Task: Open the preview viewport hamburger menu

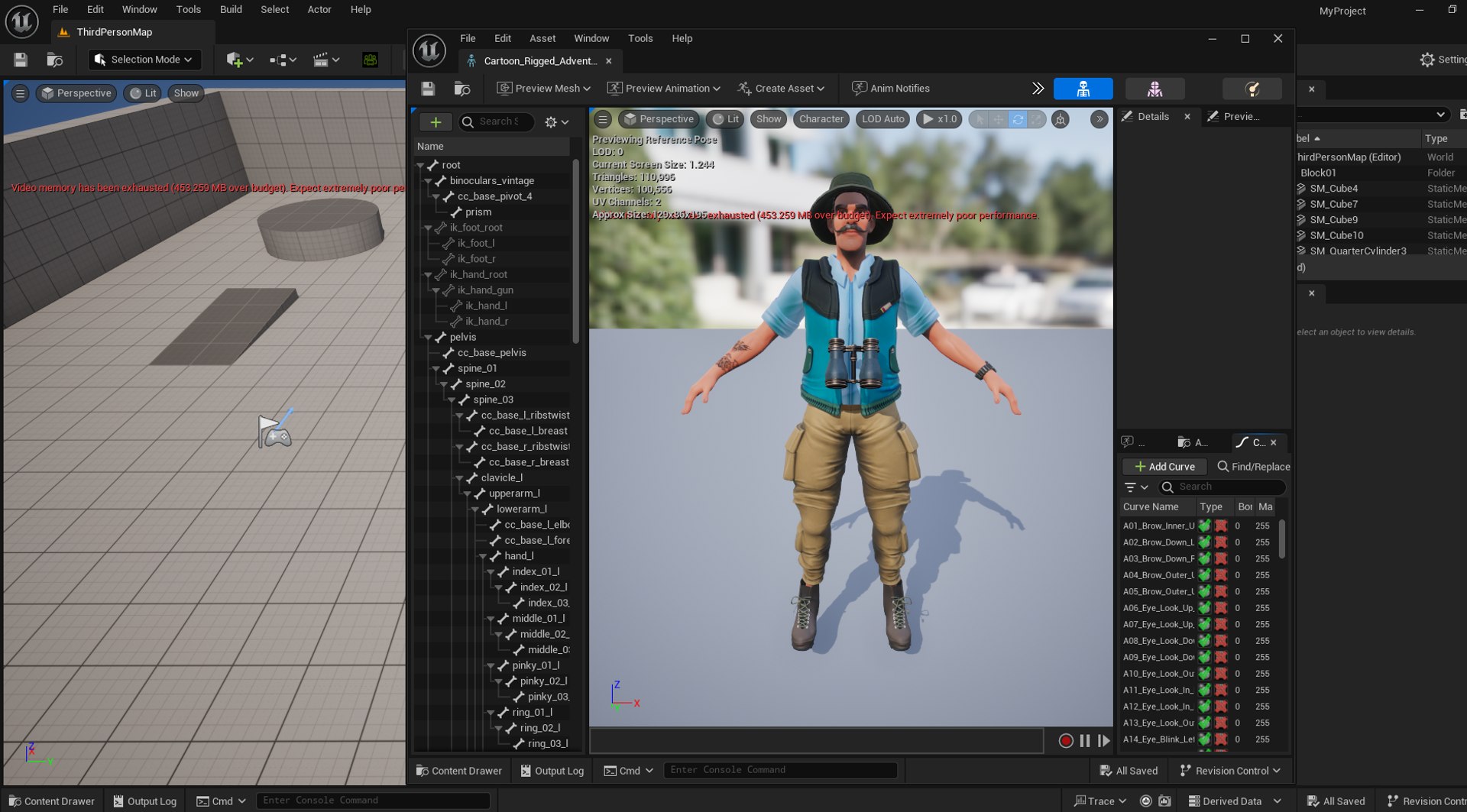Action: (603, 119)
